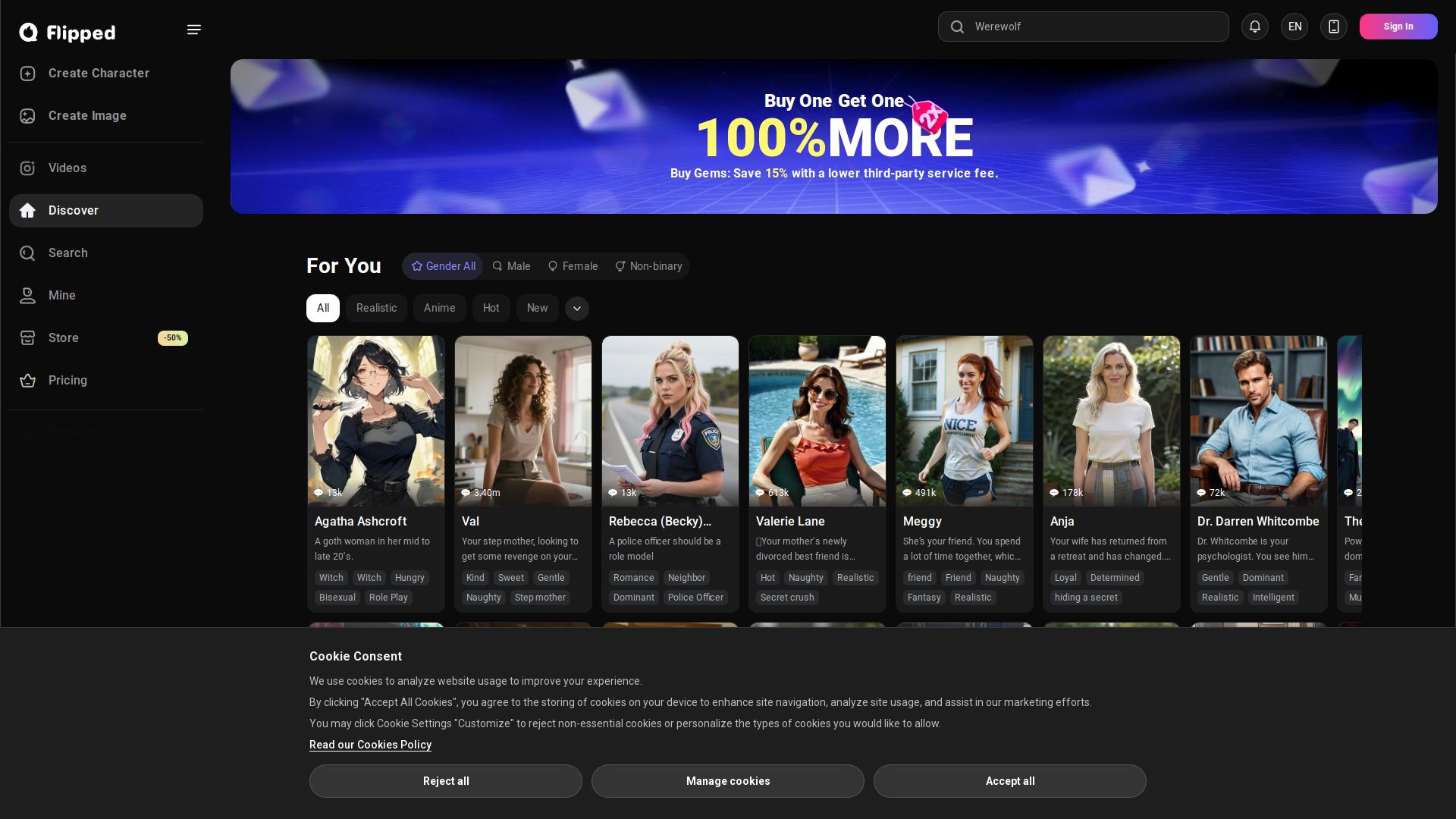Screen dimensions: 1456x819
Task: Click the Discover home icon
Action: [x=28, y=211]
